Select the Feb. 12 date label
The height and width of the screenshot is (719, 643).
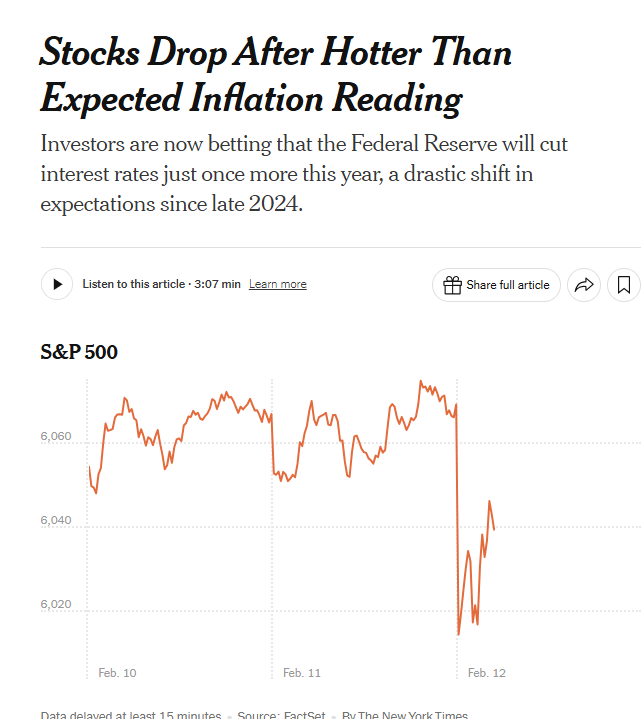click(487, 673)
